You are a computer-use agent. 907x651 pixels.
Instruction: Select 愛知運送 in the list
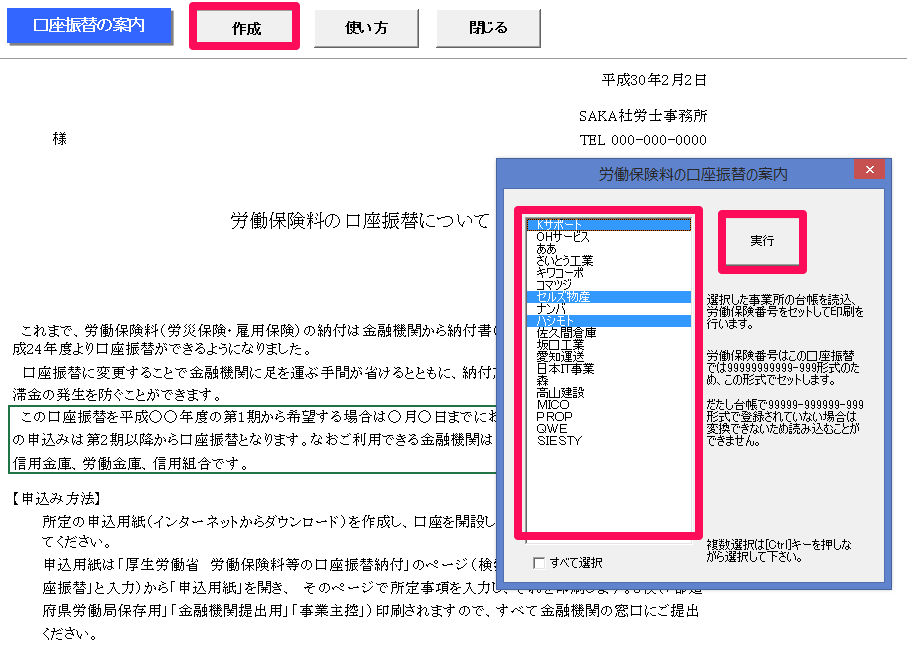(x=609, y=356)
